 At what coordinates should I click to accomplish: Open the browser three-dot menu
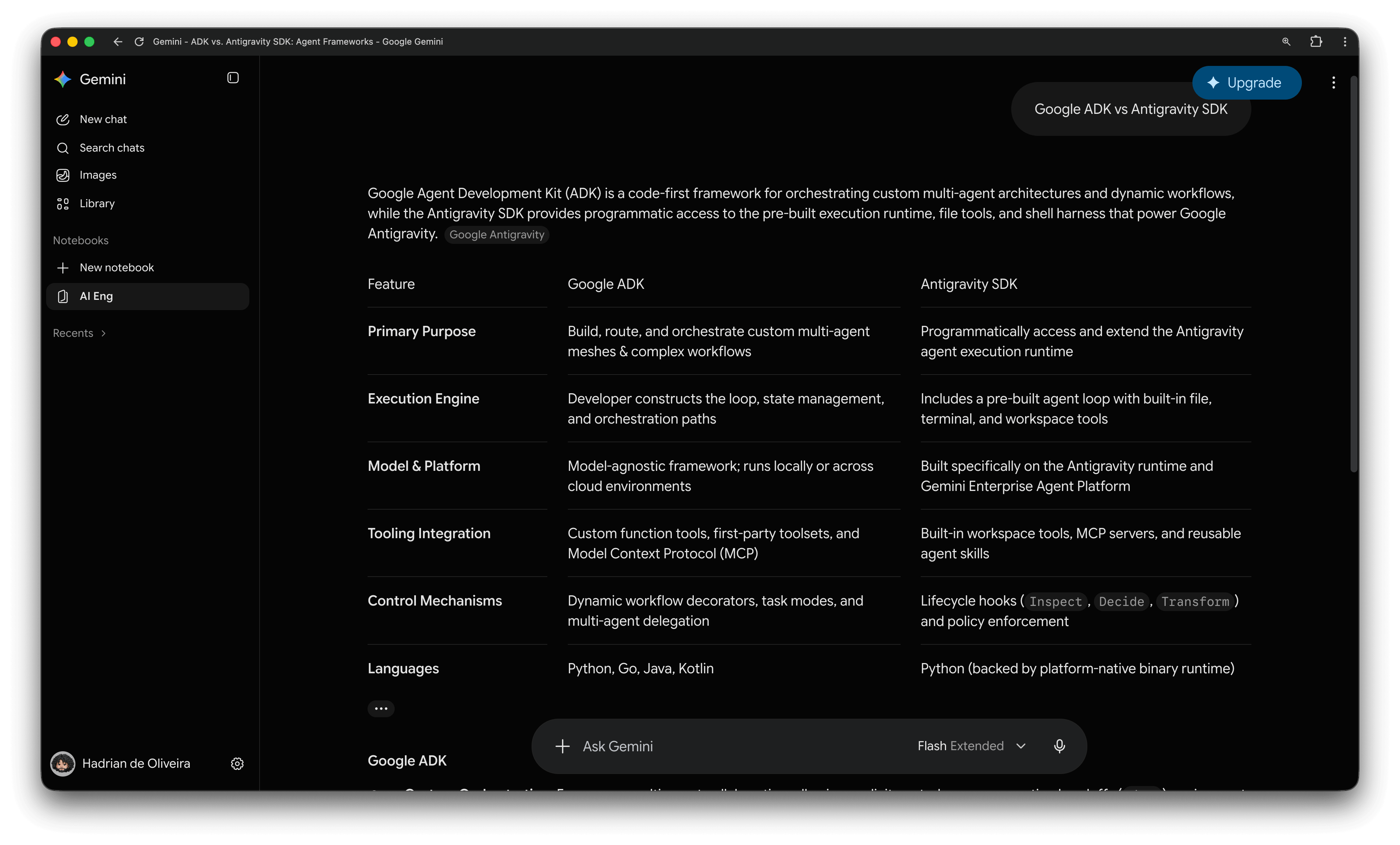click(1345, 41)
